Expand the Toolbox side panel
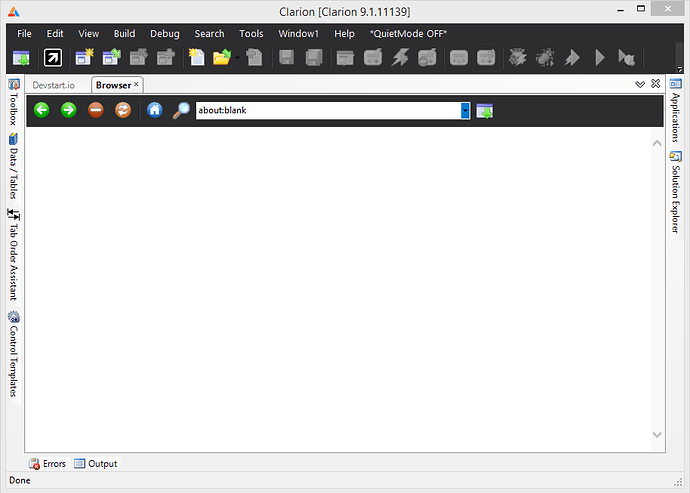The height and width of the screenshot is (493, 690). tap(13, 104)
